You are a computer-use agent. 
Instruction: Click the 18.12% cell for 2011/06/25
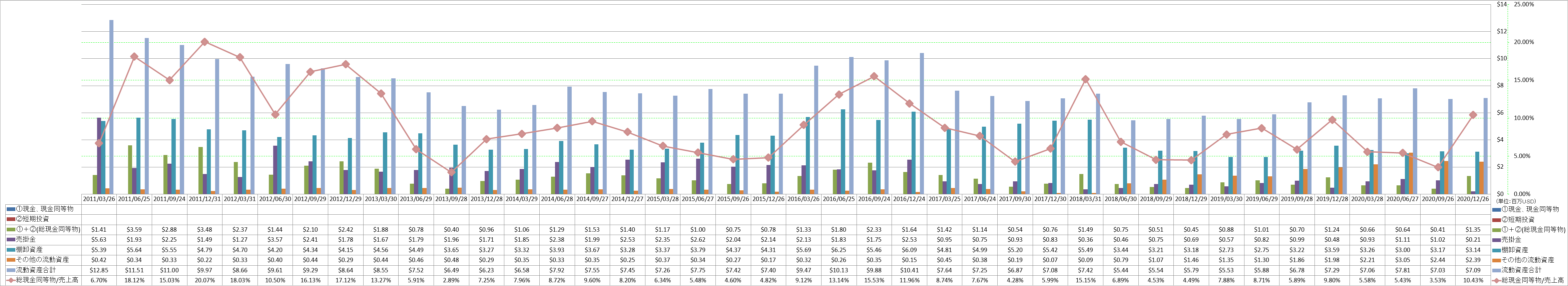[134, 280]
